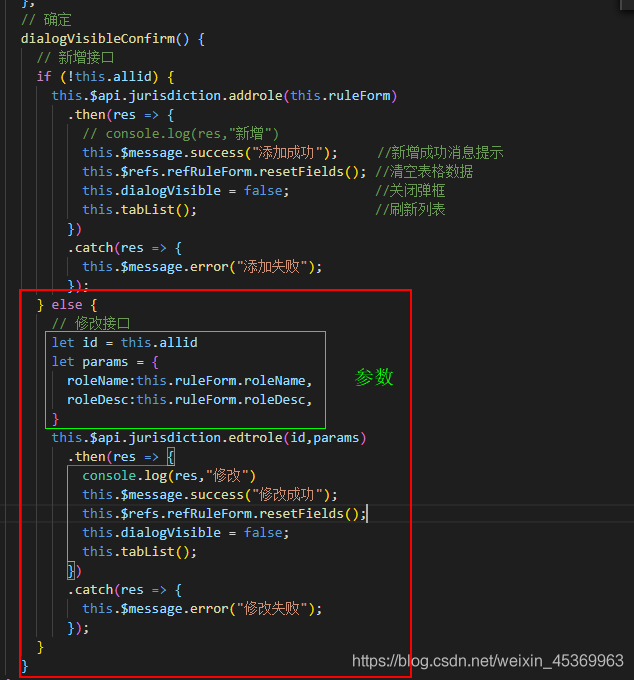The width and height of the screenshot is (634, 680).
Task: Click '.catch(res => {' above the '添加失败' error line
Action: coord(124,248)
